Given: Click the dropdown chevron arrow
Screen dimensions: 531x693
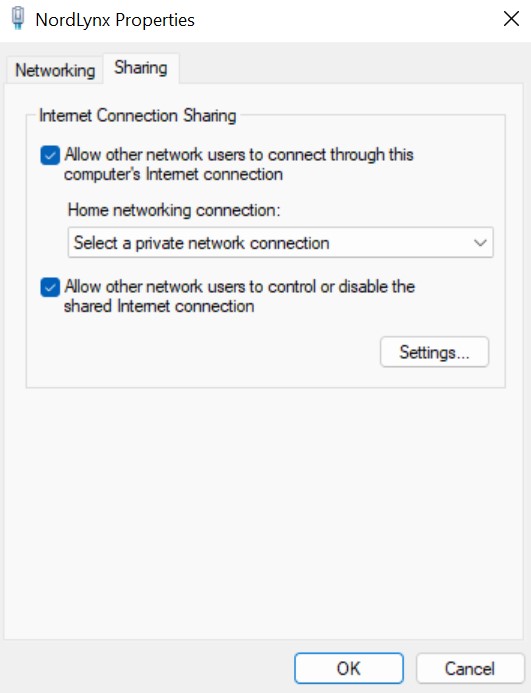Looking at the screenshot, I should (480, 243).
